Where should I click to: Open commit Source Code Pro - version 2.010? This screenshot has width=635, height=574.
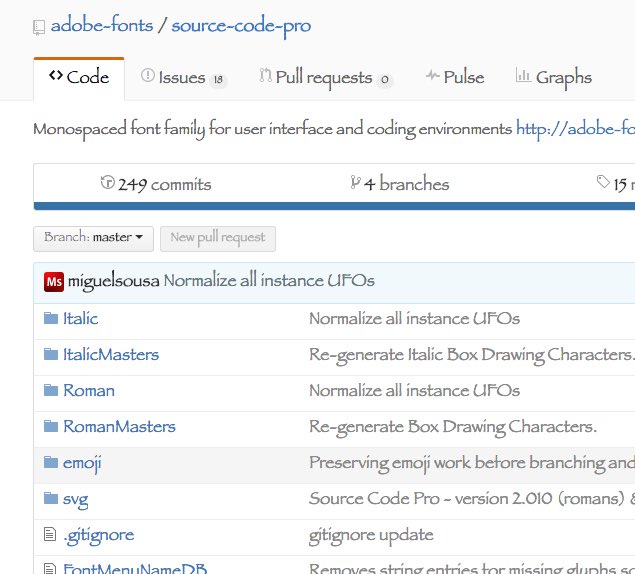tap(472, 499)
